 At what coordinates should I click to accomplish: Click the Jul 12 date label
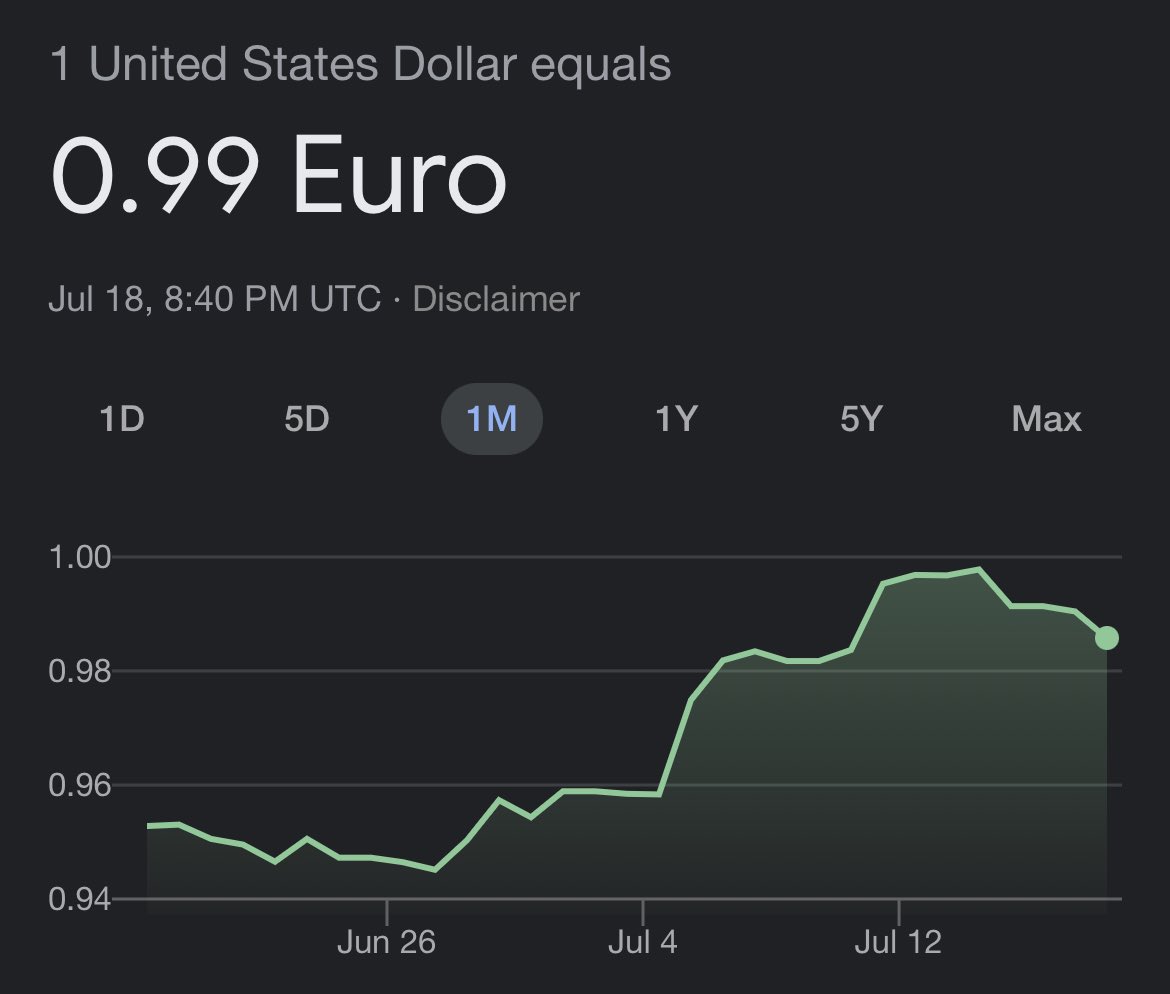pyautogui.click(x=898, y=942)
